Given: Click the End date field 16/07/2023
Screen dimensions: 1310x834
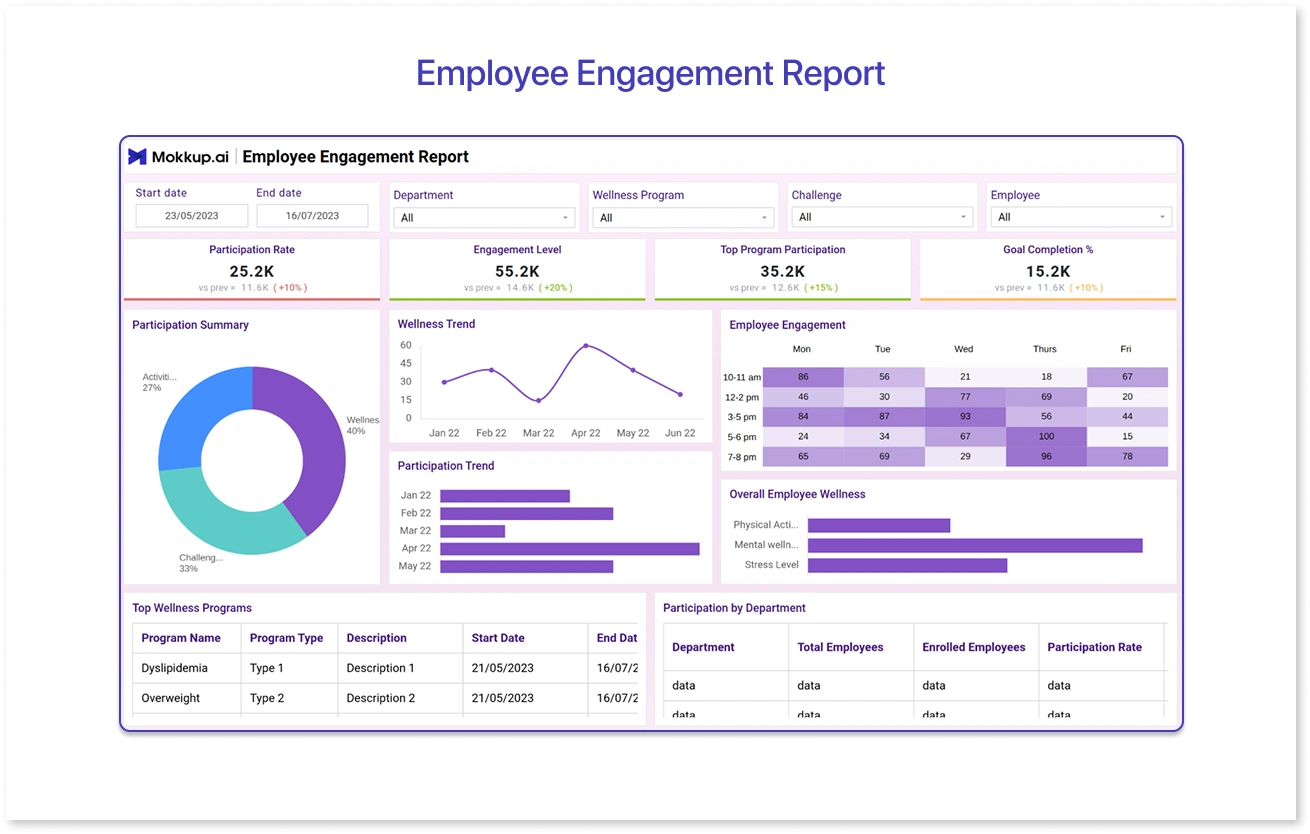Looking at the screenshot, I should 312,216.
